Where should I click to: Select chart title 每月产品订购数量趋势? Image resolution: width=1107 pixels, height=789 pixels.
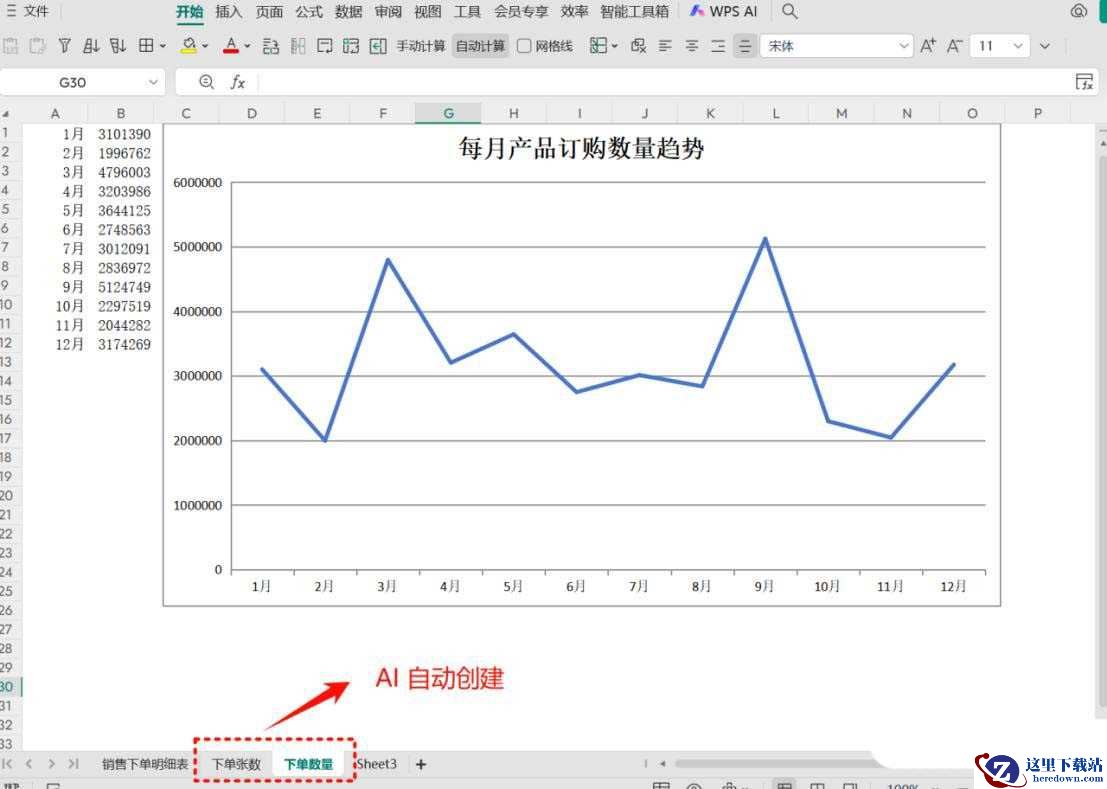point(581,148)
